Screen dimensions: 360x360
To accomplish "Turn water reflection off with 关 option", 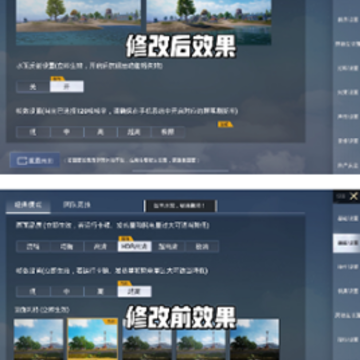I will click(33, 87).
